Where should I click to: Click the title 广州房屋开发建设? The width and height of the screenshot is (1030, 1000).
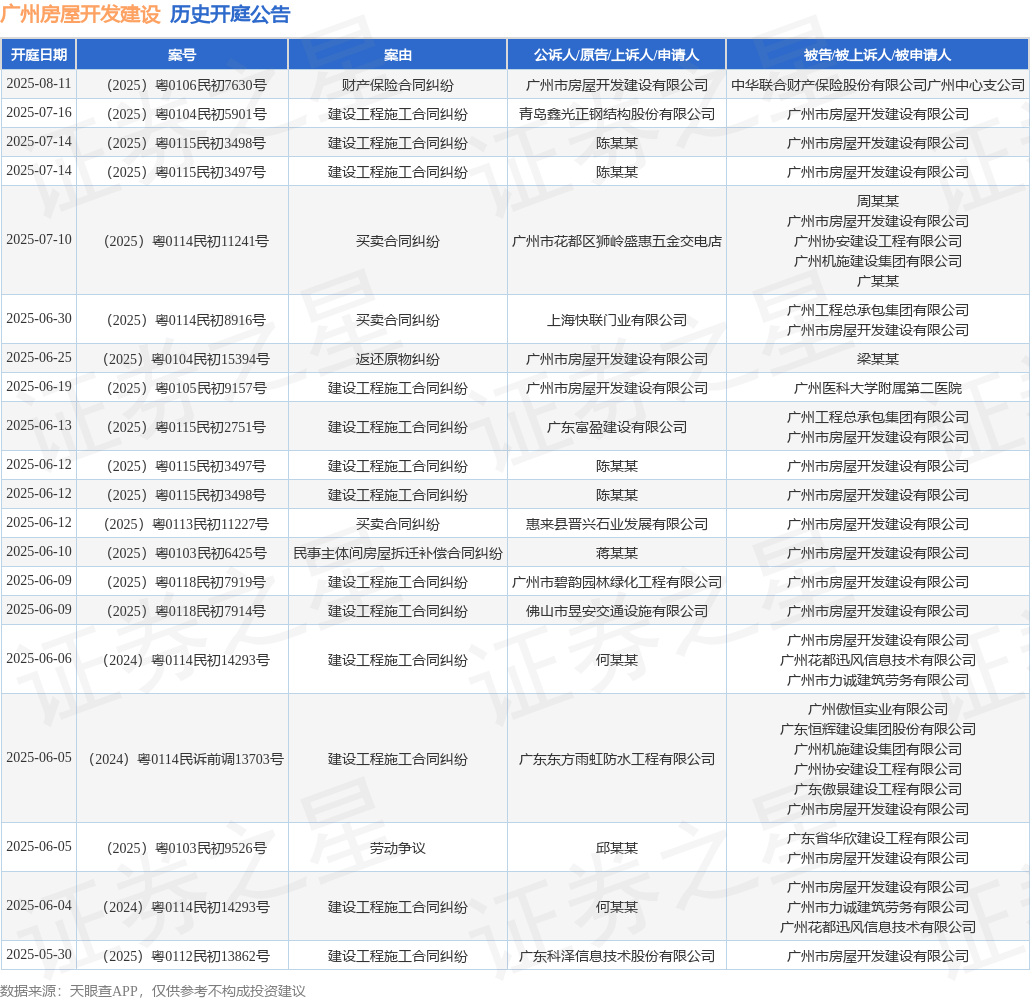click(x=80, y=14)
